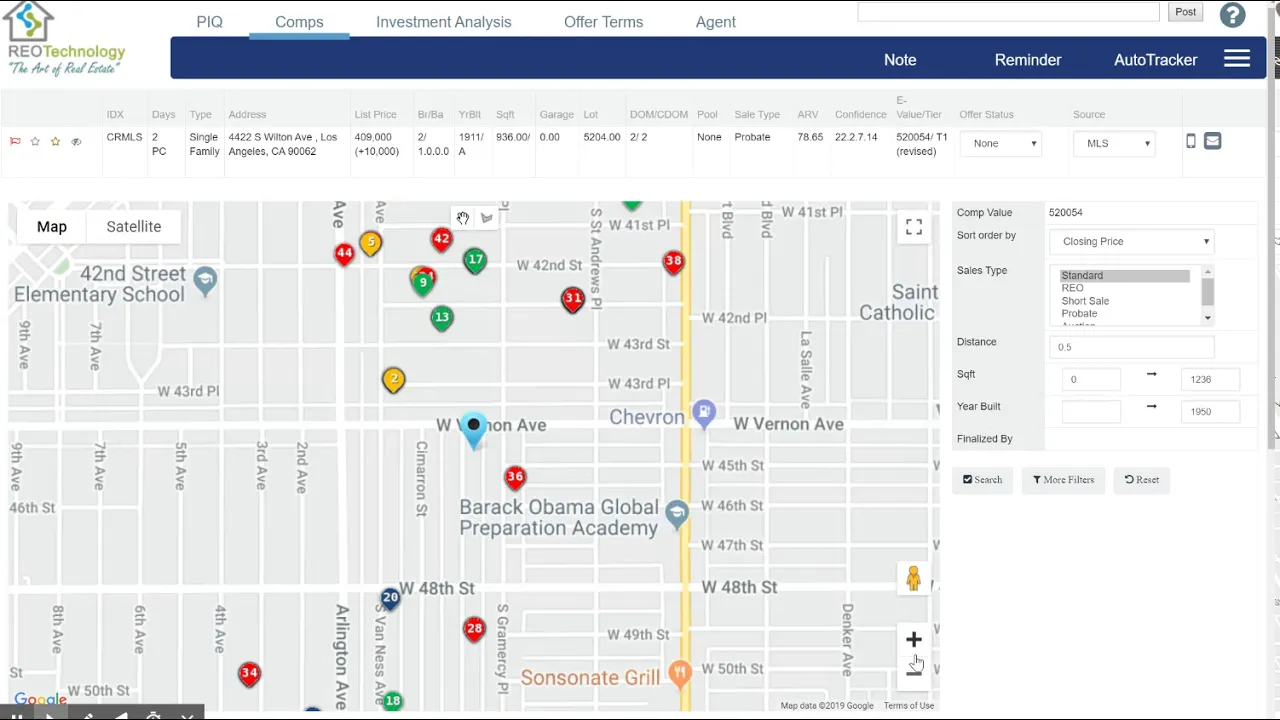This screenshot has height=720, width=1280.
Task: Open Google Terms of Use link
Action: point(908,706)
